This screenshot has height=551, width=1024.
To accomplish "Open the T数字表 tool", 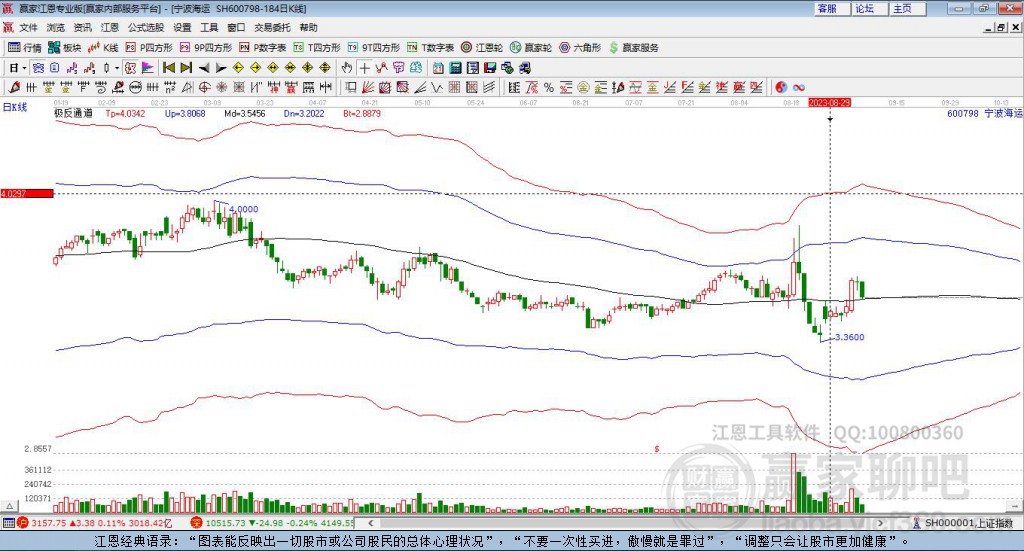I will click(x=430, y=48).
